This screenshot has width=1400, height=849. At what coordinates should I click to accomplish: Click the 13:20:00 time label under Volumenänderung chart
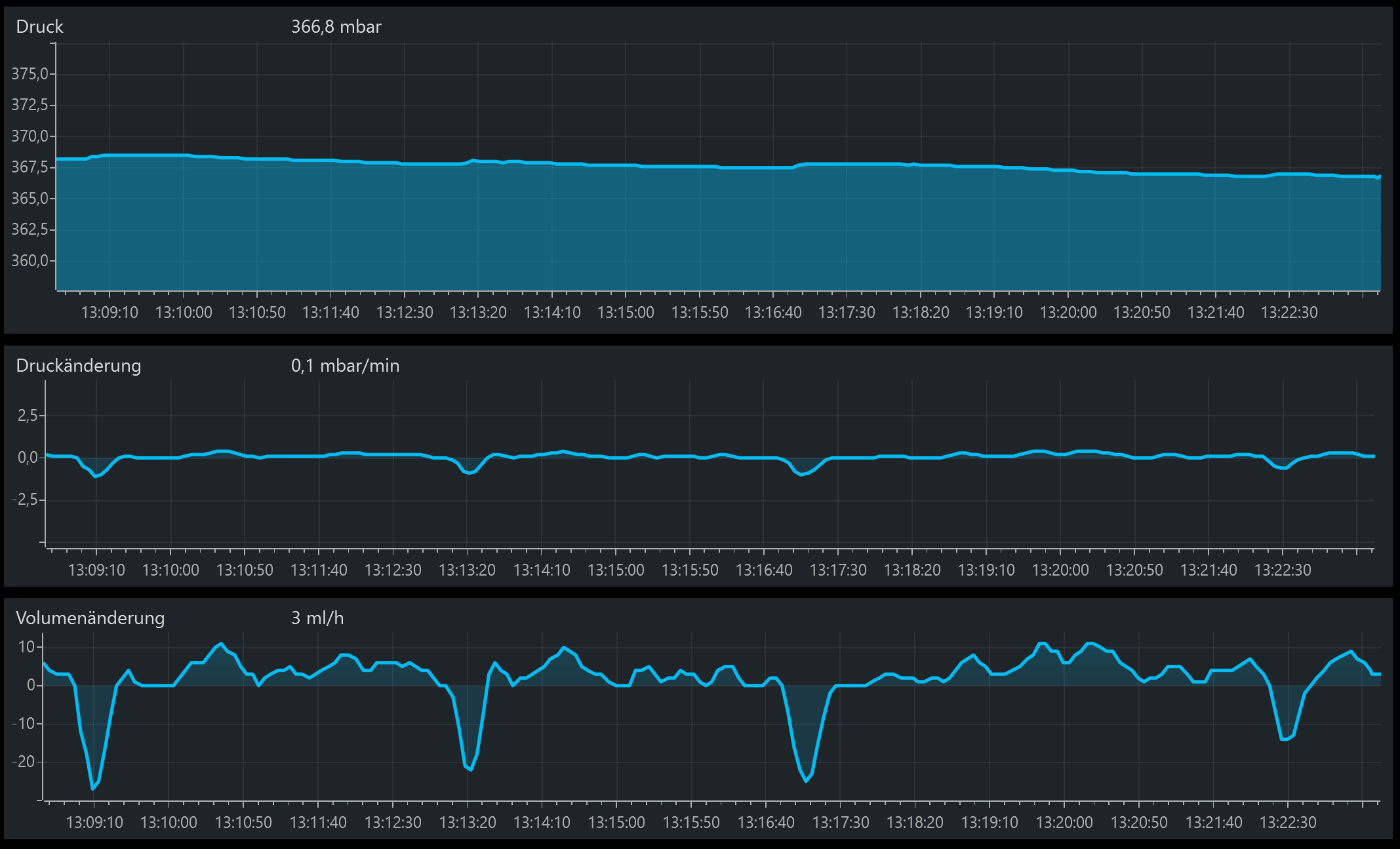[x=1064, y=823]
